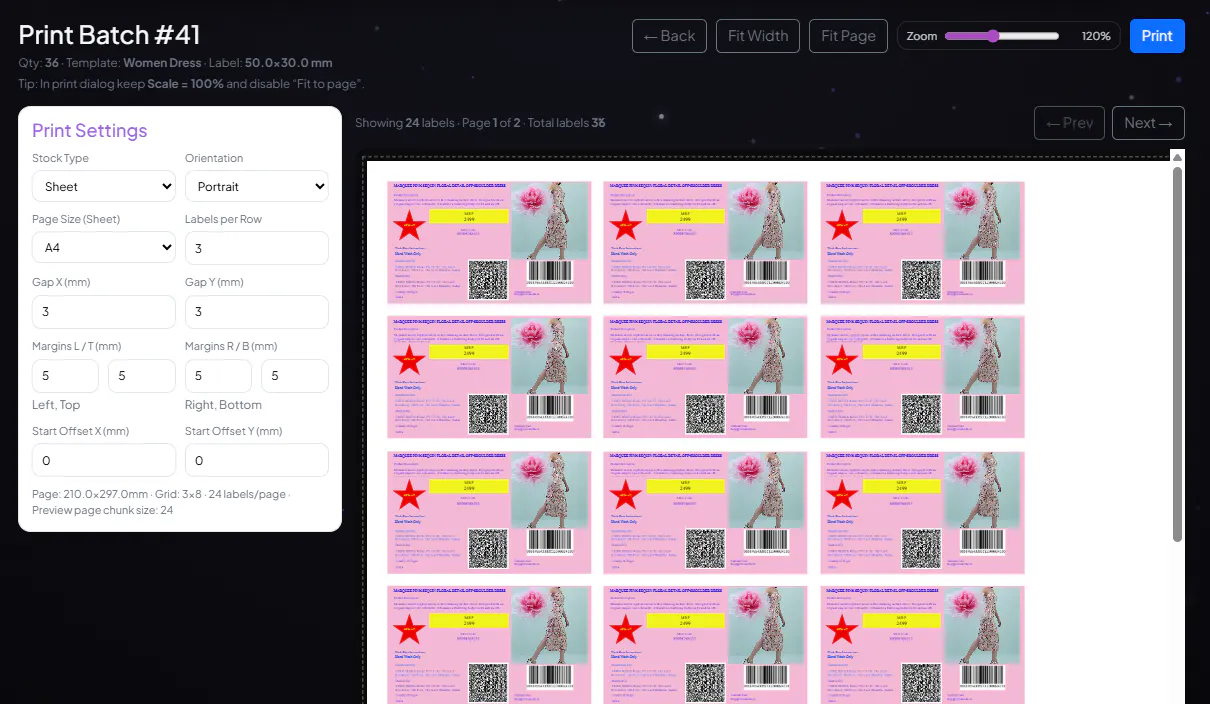Go to the Next page
This screenshot has height=704, width=1210.
1148,123
